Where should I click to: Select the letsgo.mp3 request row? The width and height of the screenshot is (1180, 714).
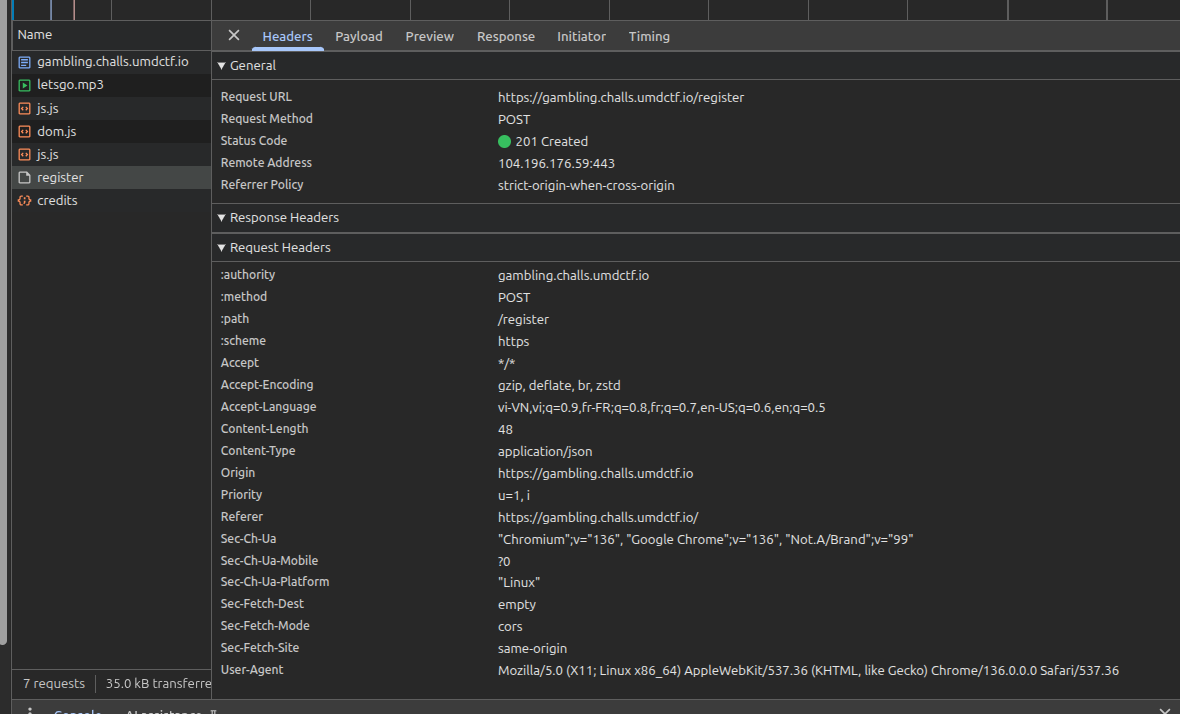pos(70,85)
